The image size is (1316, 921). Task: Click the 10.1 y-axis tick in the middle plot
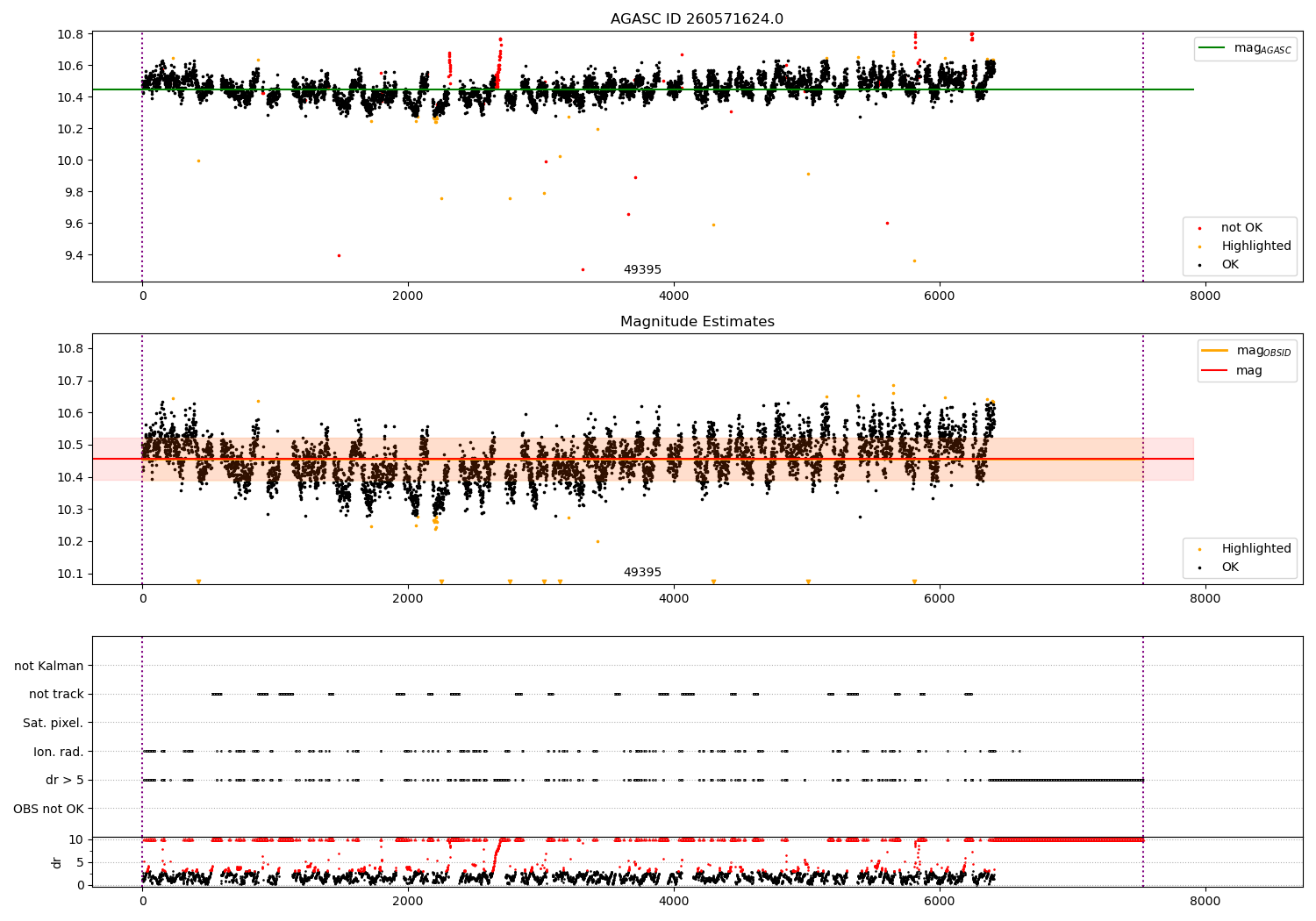pyautogui.click(x=68, y=574)
